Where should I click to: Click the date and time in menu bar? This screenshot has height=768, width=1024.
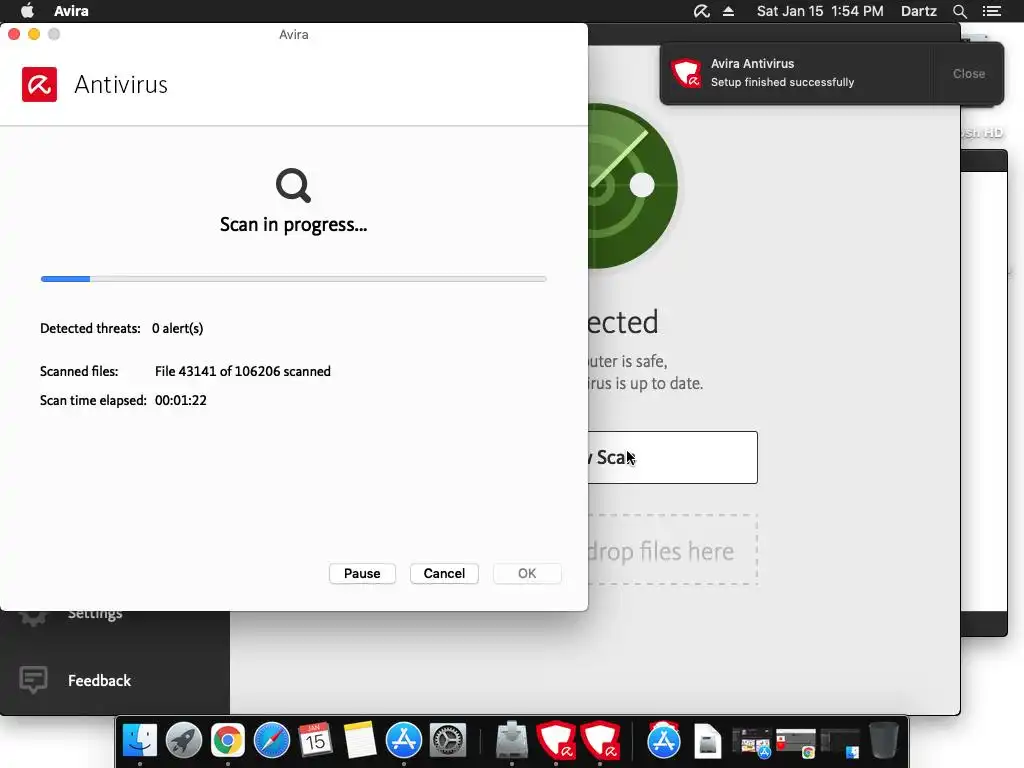click(x=820, y=11)
